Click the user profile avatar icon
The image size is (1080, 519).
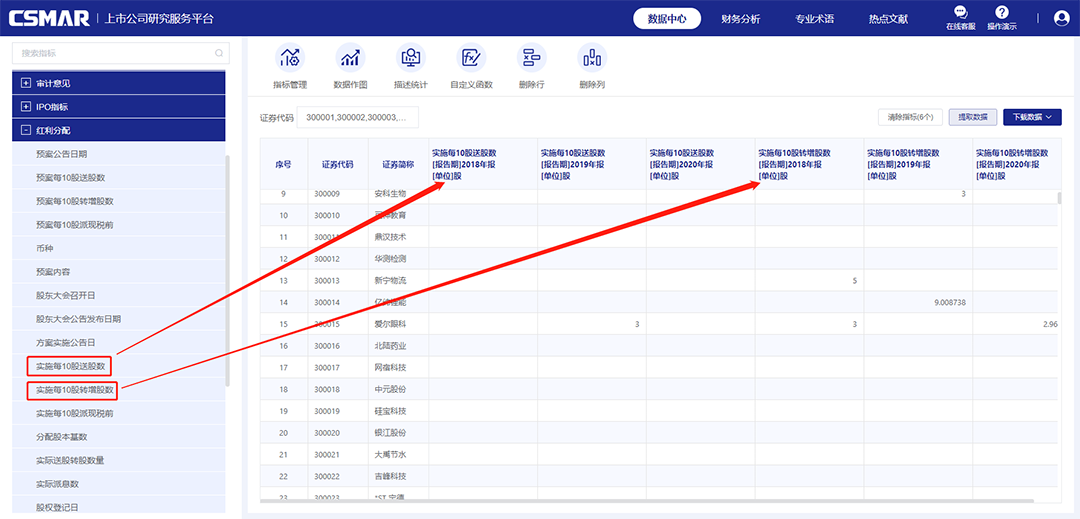tap(1061, 18)
